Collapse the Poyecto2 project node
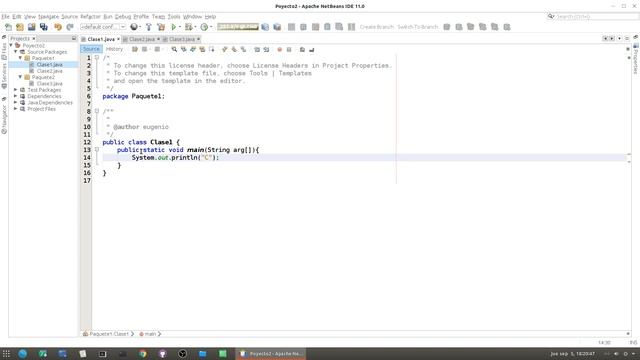The height and width of the screenshot is (360, 640). point(11,45)
